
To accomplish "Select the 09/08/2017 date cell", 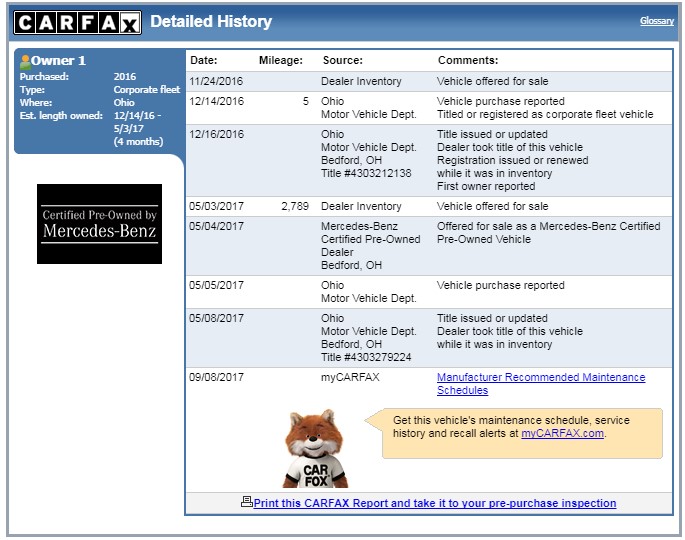I will [x=216, y=377].
